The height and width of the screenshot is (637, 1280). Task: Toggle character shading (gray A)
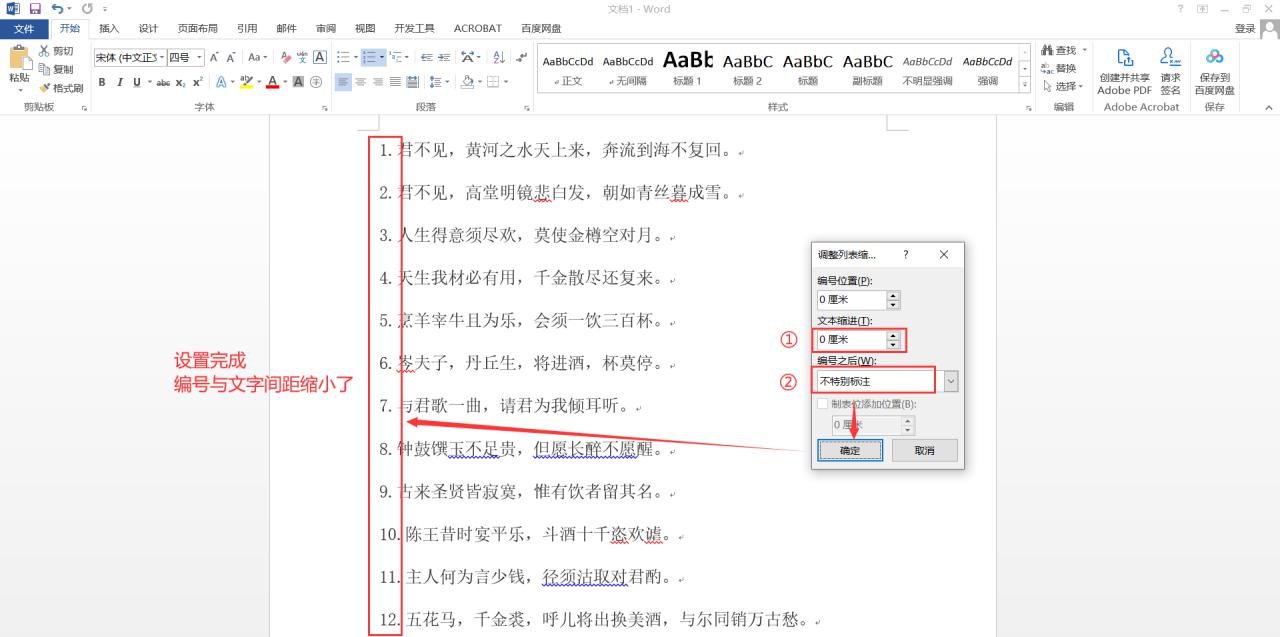(298, 82)
